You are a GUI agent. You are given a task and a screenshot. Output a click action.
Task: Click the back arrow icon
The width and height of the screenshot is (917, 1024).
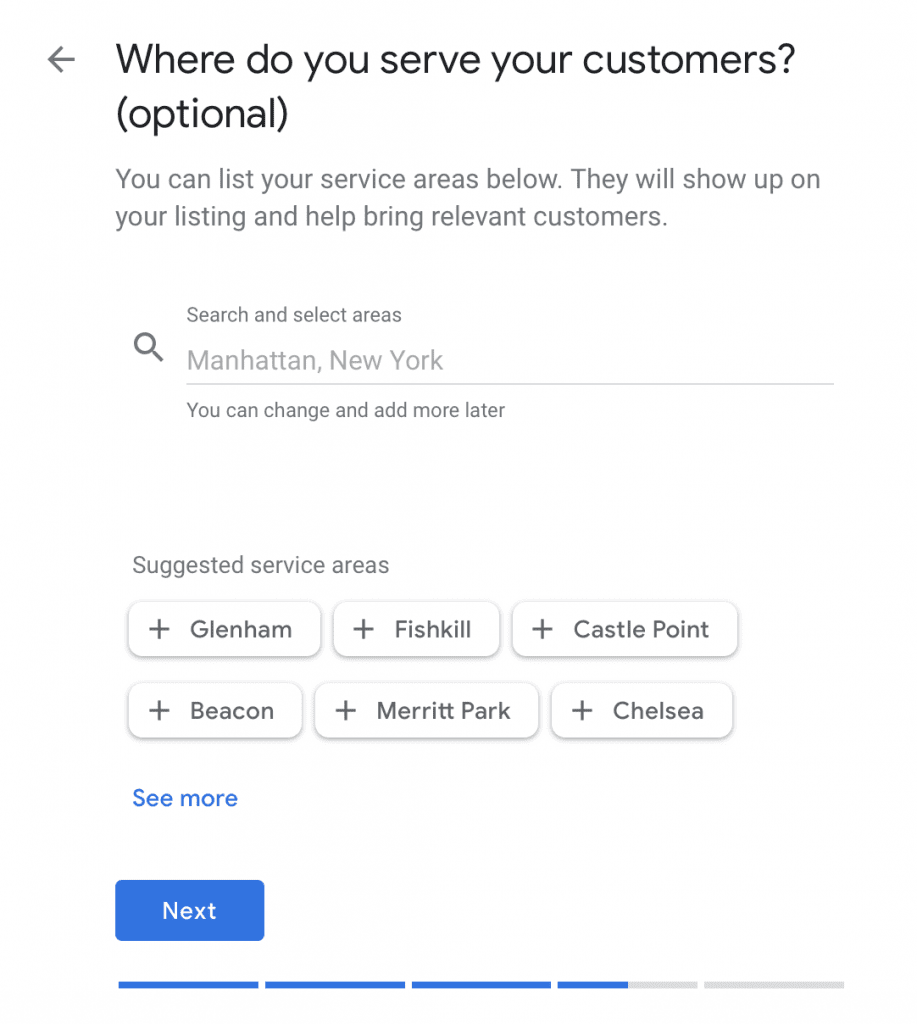pos(61,60)
